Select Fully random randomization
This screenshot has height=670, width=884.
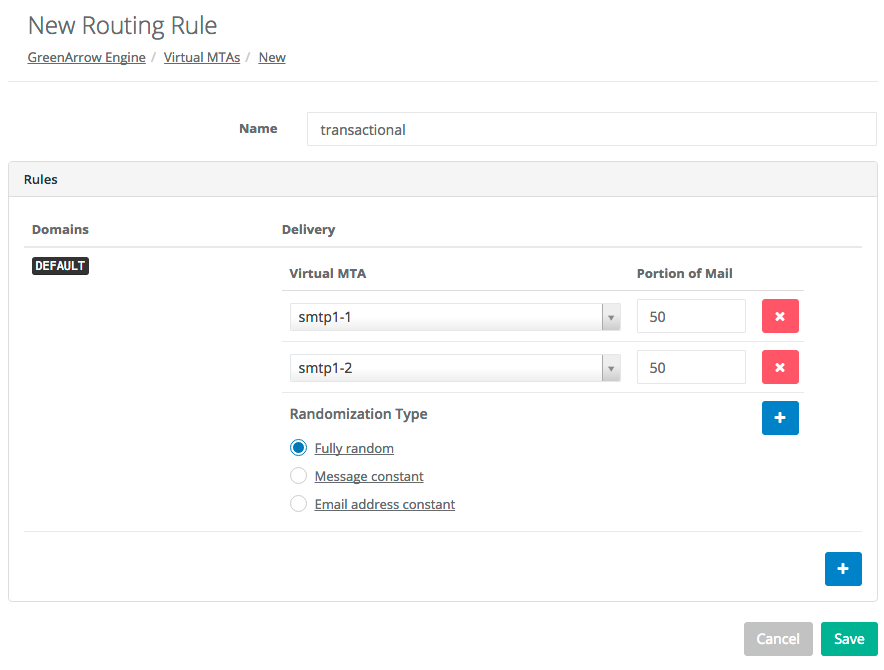tap(298, 448)
